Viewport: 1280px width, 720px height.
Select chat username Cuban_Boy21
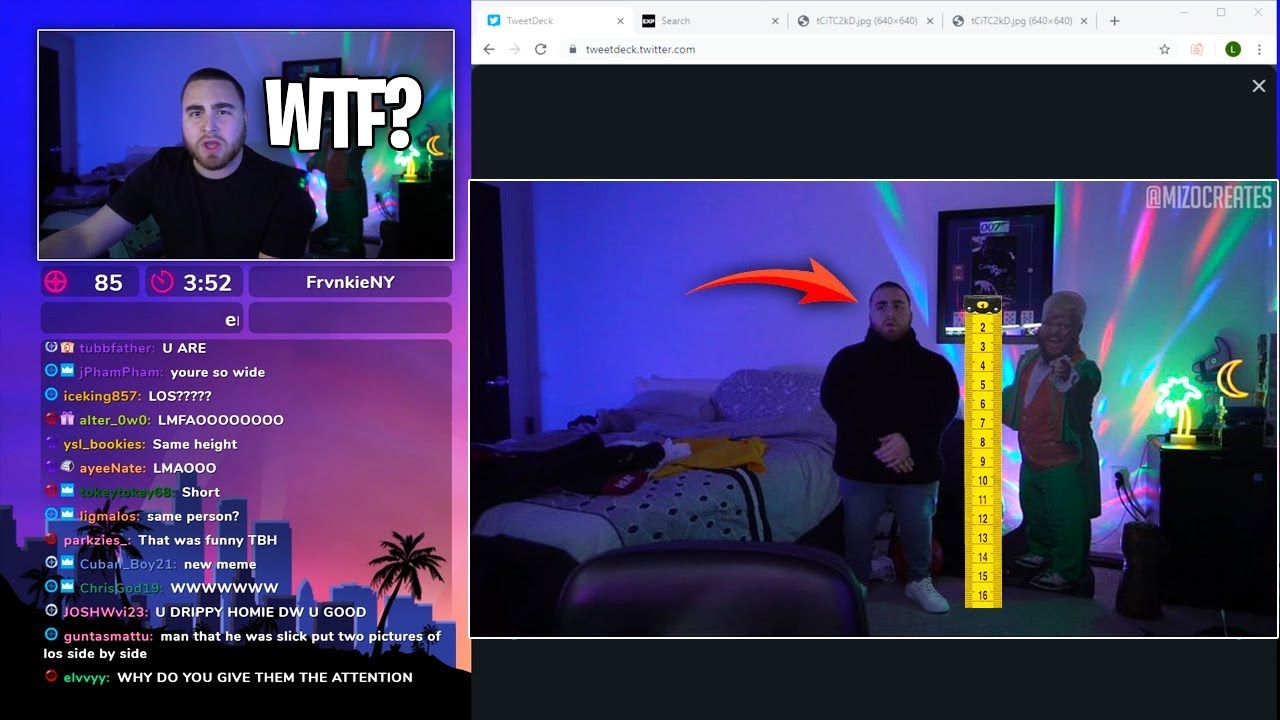coord(127,564)
